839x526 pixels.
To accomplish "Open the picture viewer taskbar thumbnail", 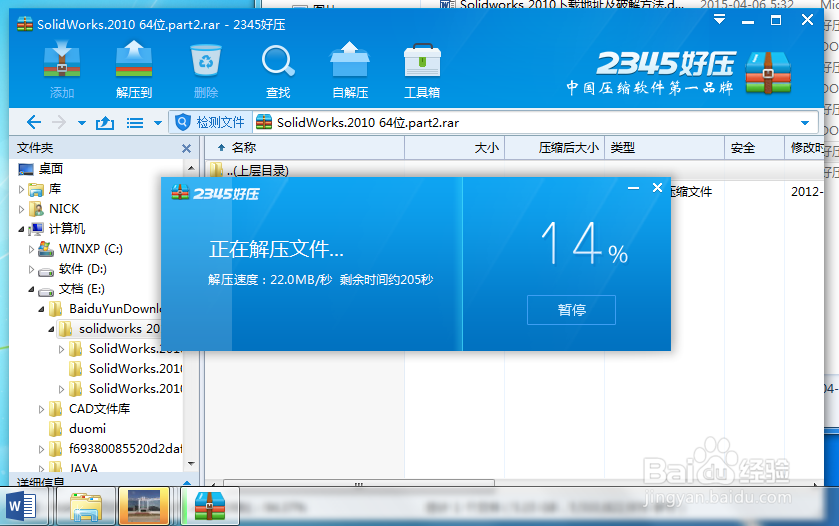I will coord(144,506).
